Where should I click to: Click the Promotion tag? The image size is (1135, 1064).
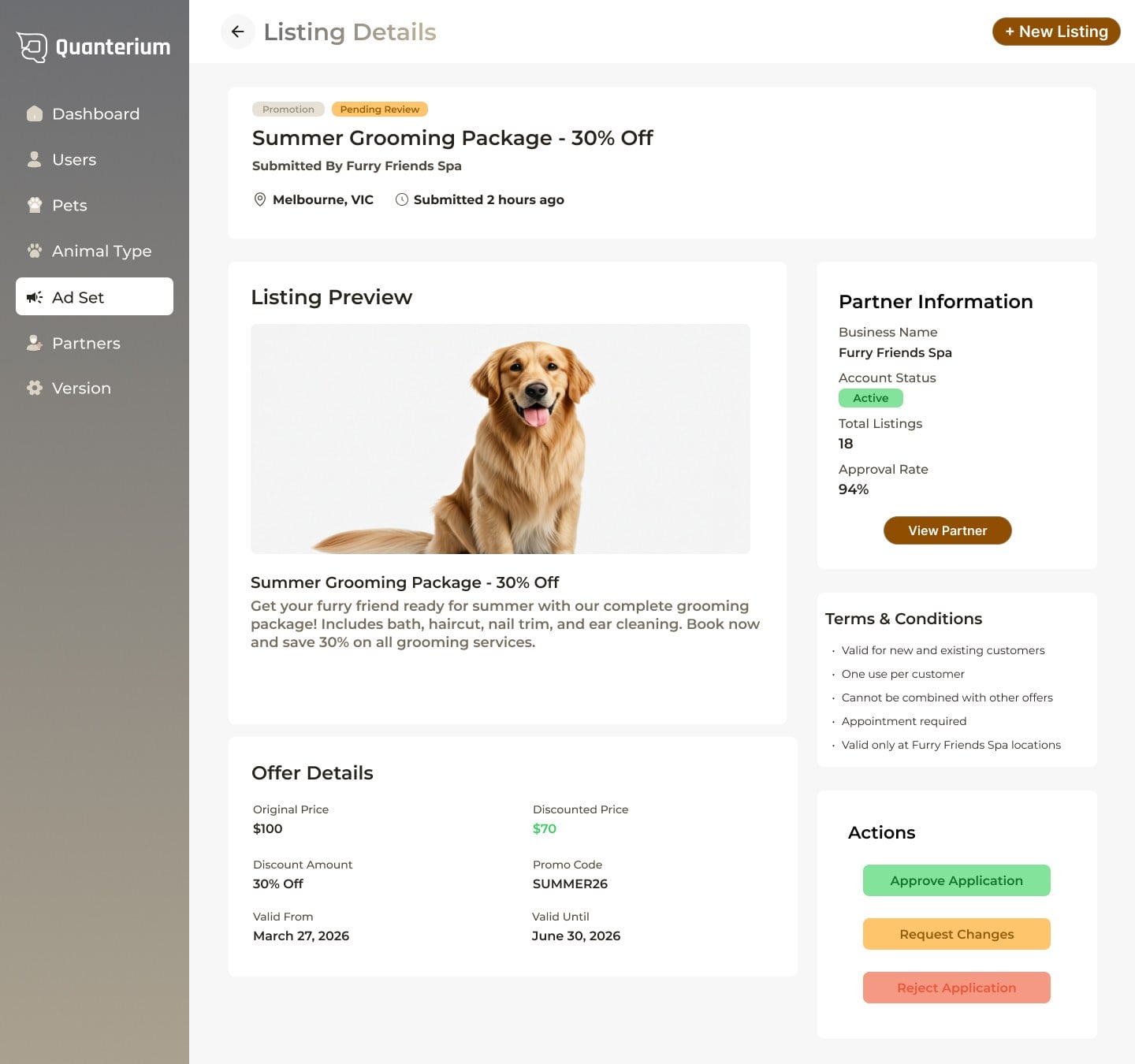click(288, 110)
